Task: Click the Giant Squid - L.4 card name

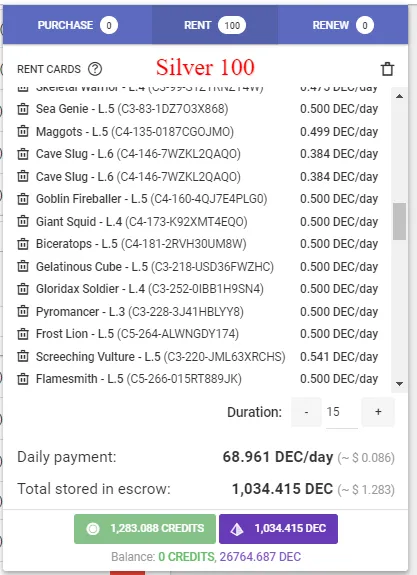Action: click(x=79, y=221)
